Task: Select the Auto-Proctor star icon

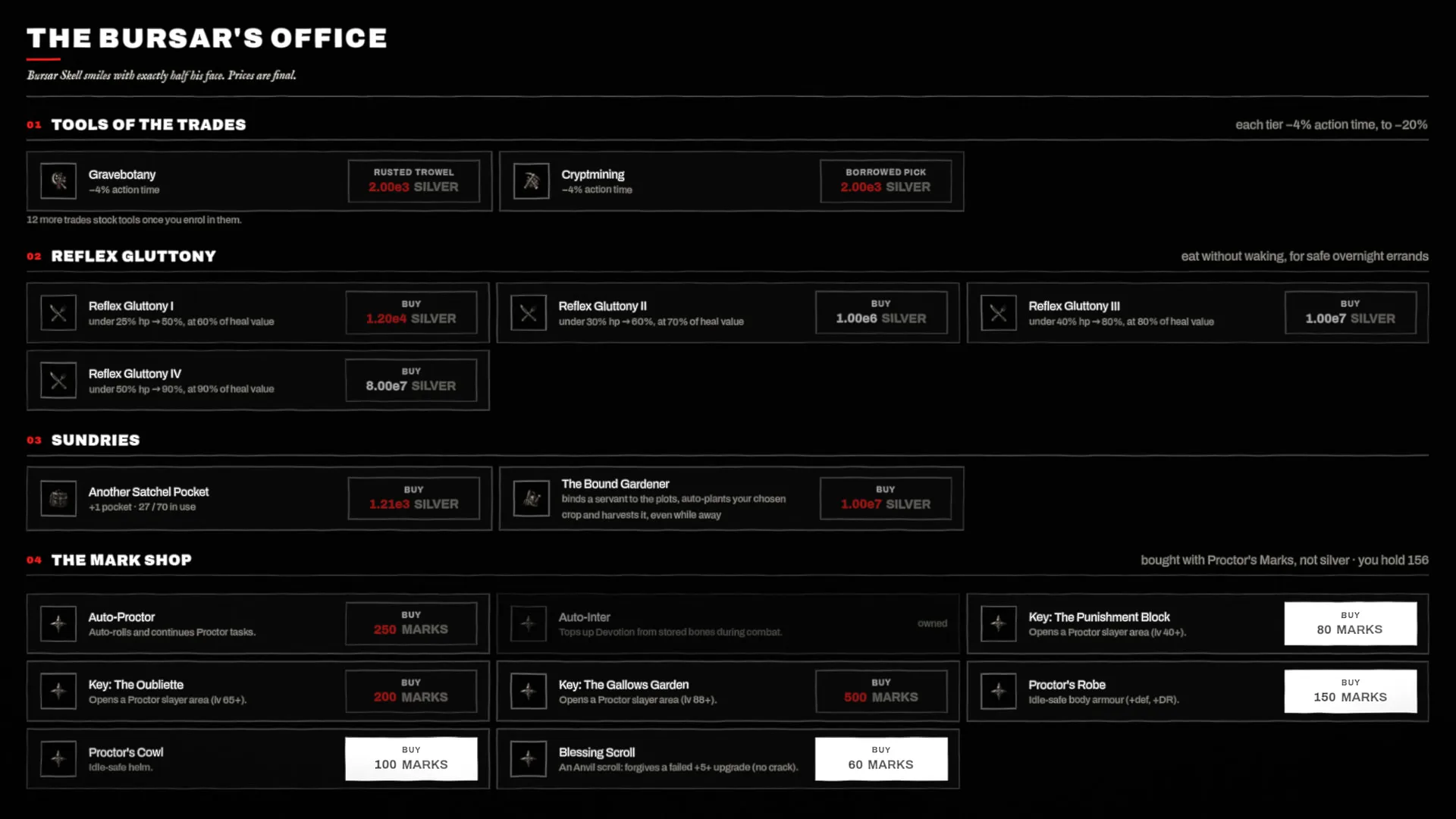Action: [x=58, y=624]
